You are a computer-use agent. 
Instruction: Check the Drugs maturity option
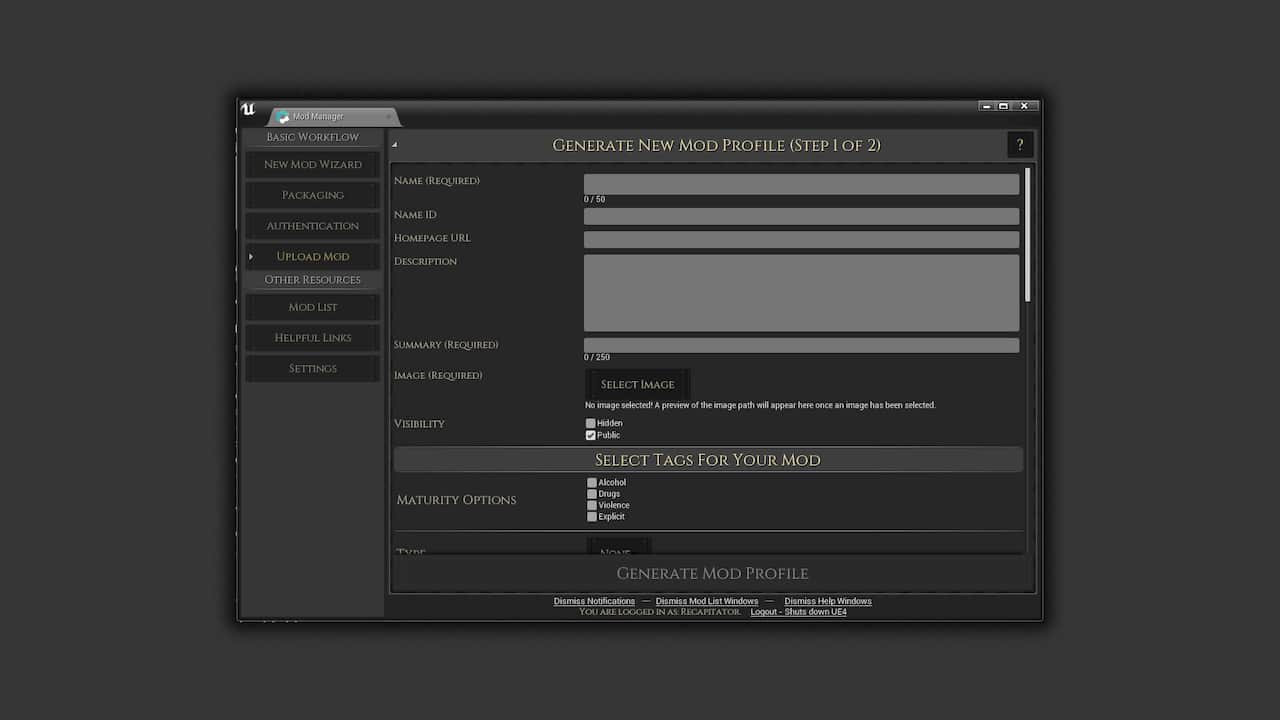[592, 494]
